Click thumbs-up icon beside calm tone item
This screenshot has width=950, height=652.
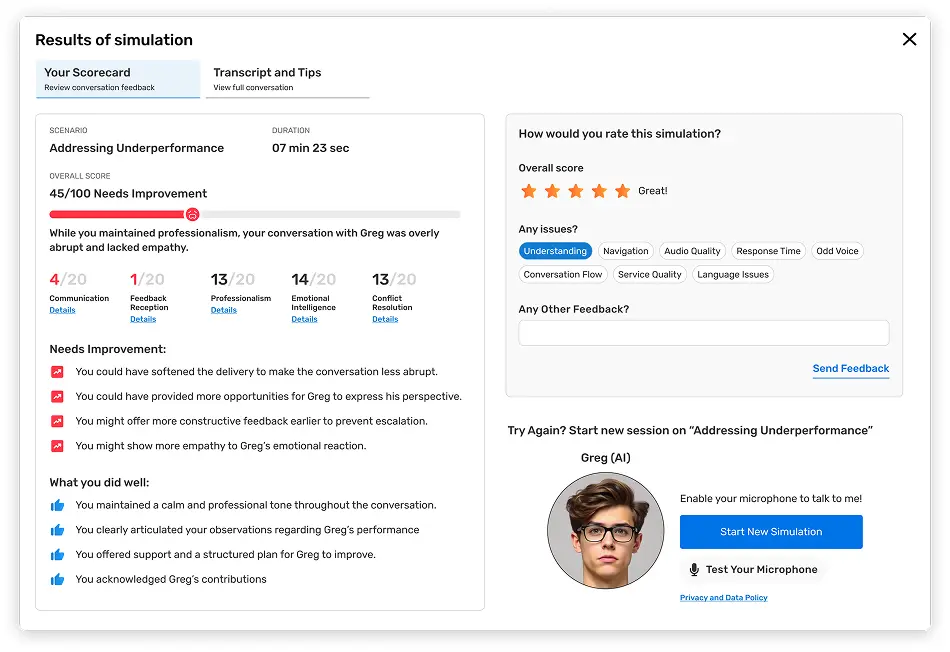point(58,505)
